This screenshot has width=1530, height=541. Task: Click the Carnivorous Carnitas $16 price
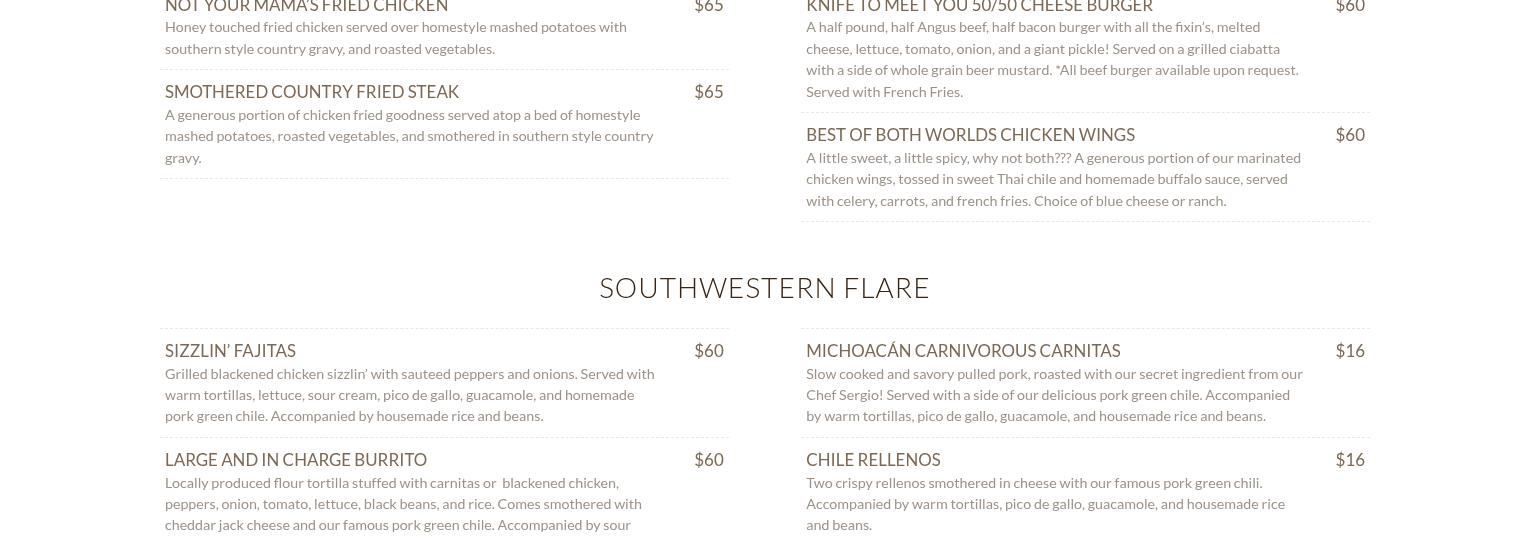coord(1349,351)
